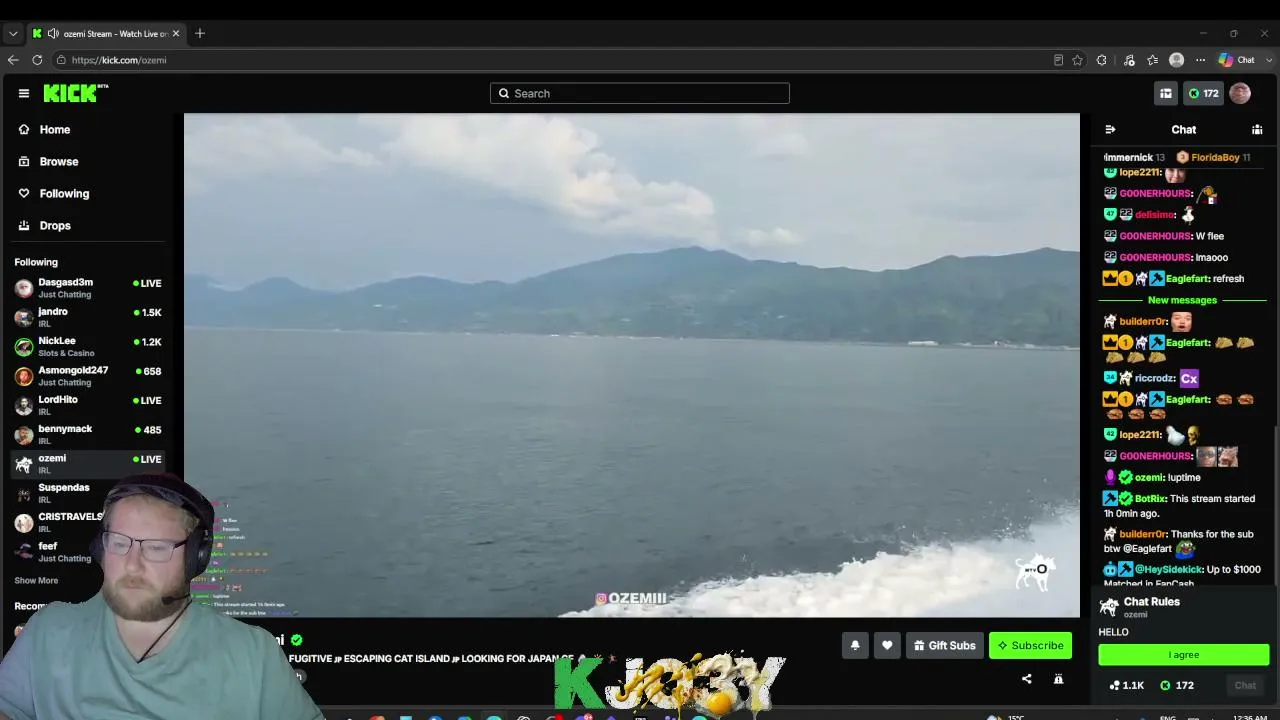Open jandro's channel from Following

pos(88,317)
